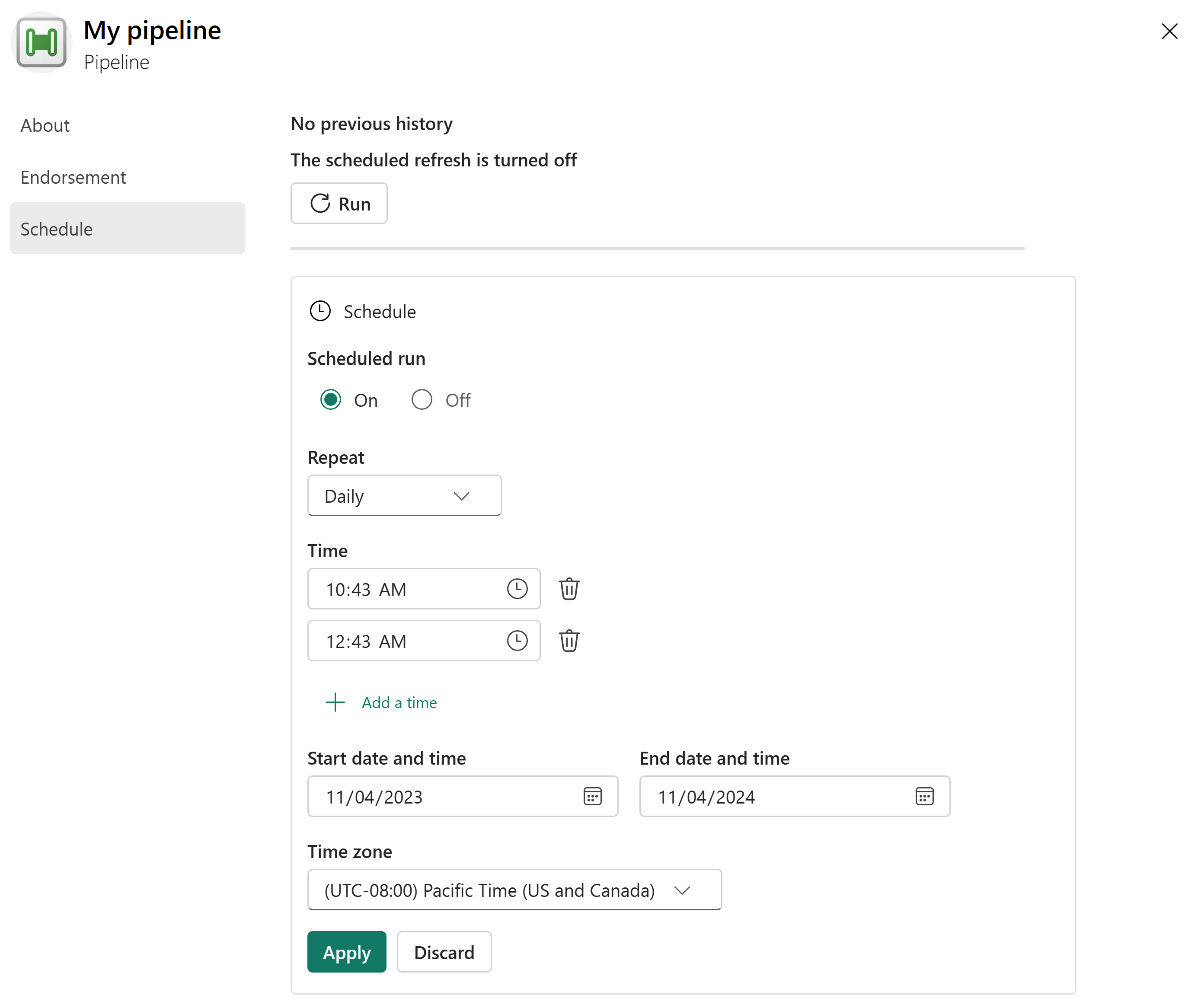Viewport: 1201px width, 1008px height.
Task: Open the time picker for 12:43 AM
Action: coord(517,641)
